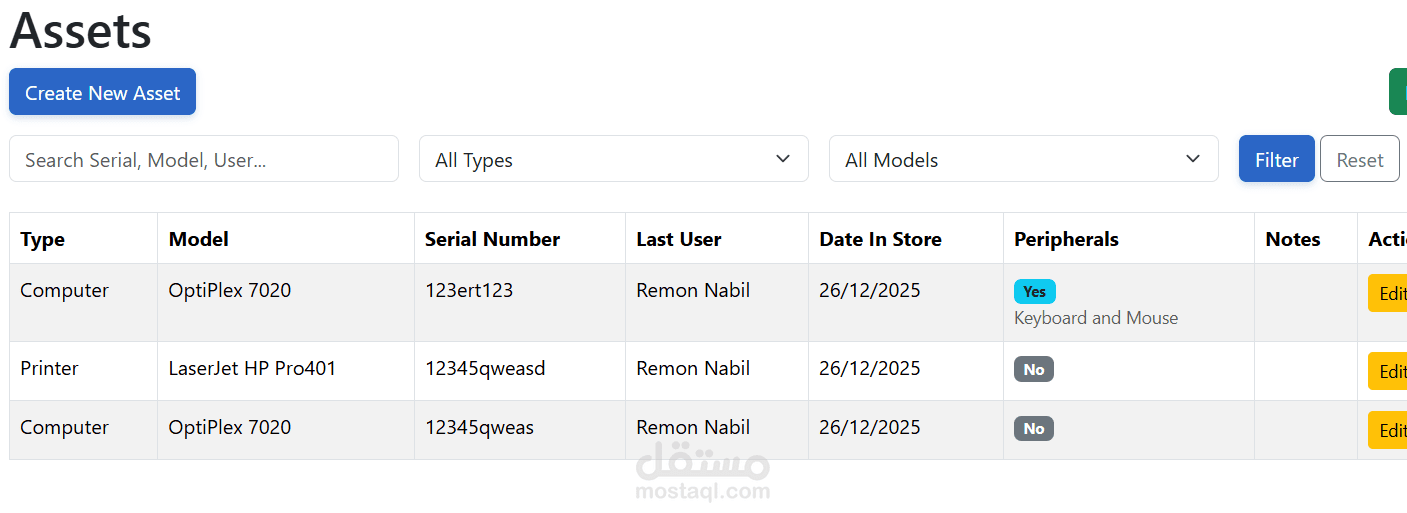This screenshot has width=1407, height=513.
Task: Click the Type column header
Action: click(x=43, y=239)
